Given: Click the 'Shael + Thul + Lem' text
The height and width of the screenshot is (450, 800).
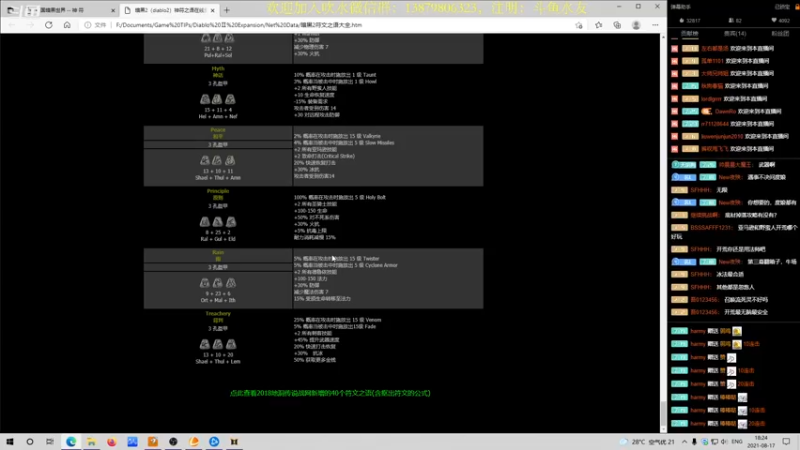Looking at the screenshot, I should (218, 361).
